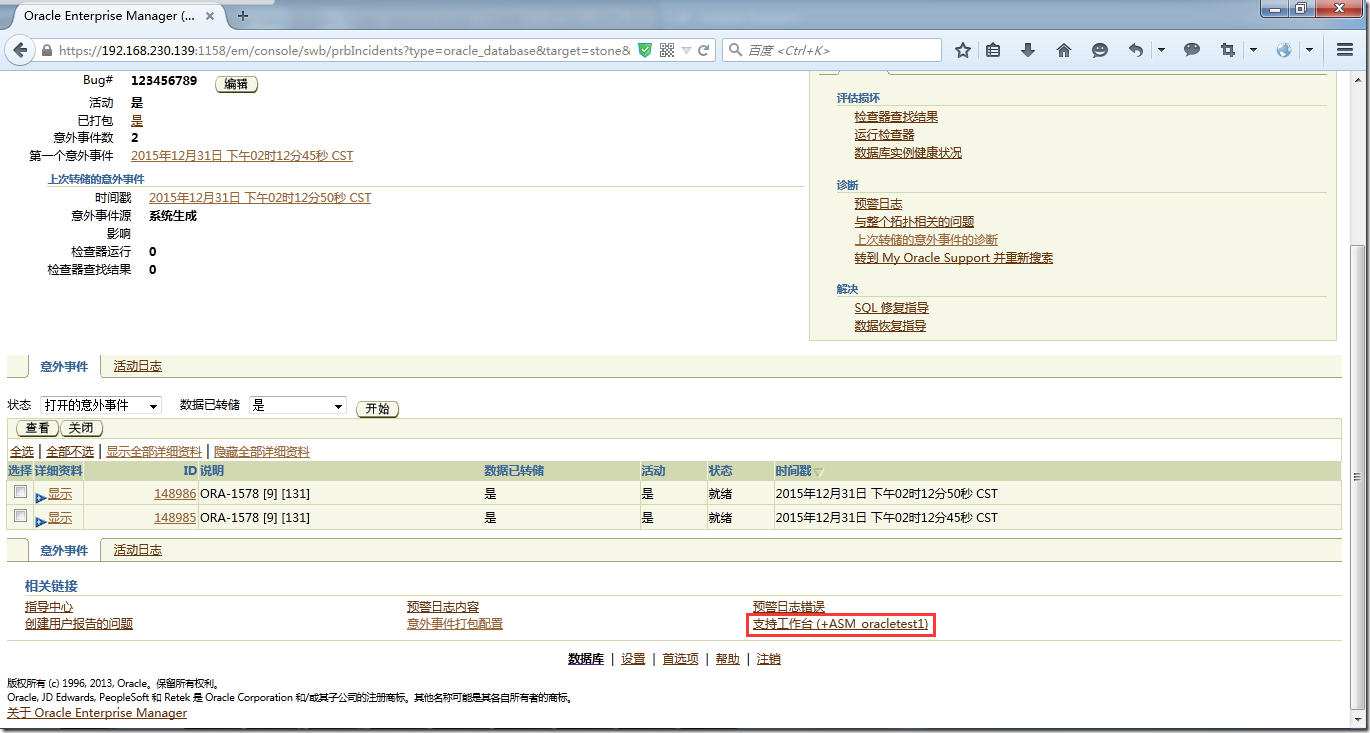The height and width of the screenshot is (733, 1370).
Task: Open 指导中心 link
Action: tap(49, 607)
